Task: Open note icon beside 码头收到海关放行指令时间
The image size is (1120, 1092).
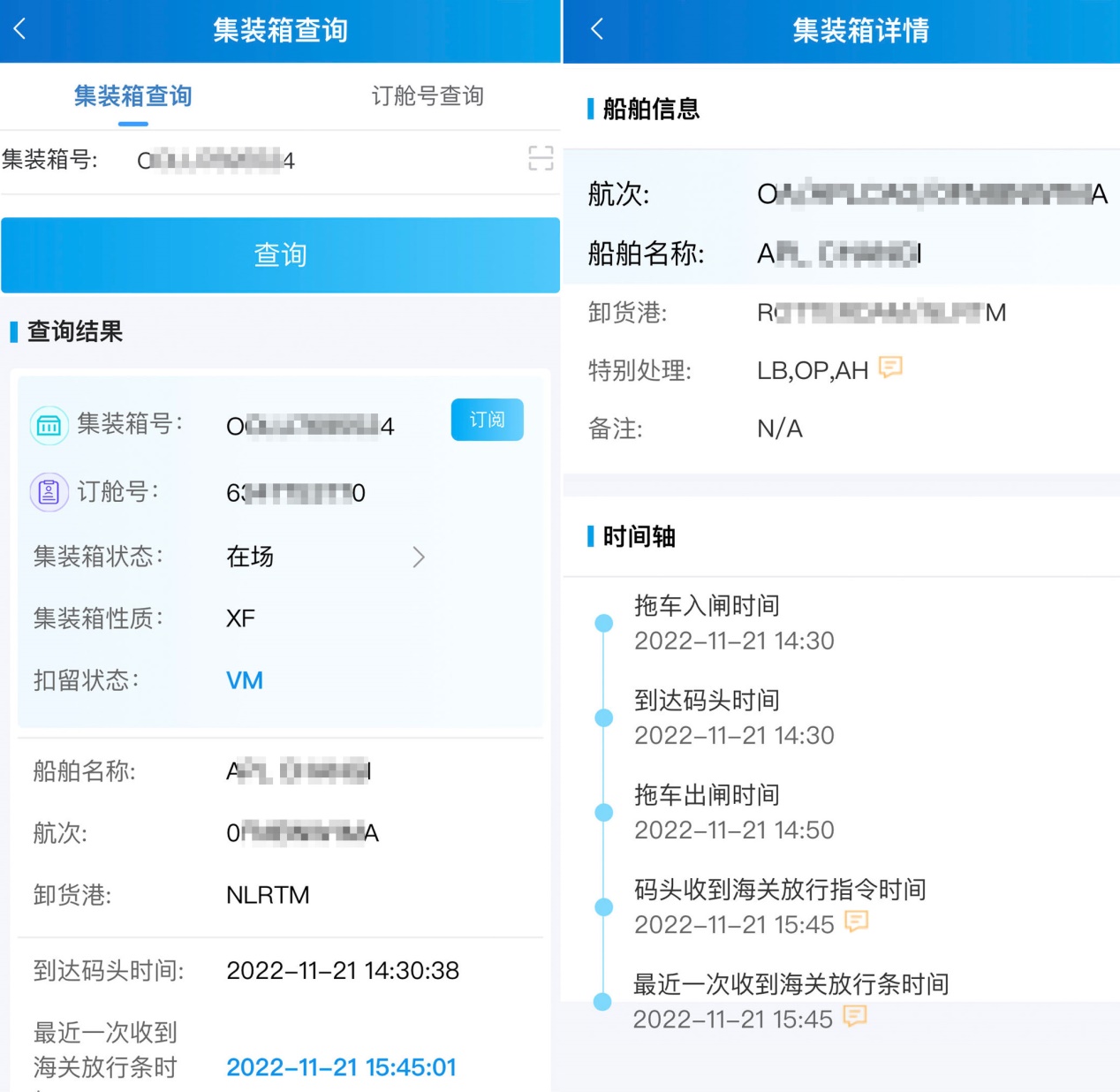Action: click(x=856, y=922)
